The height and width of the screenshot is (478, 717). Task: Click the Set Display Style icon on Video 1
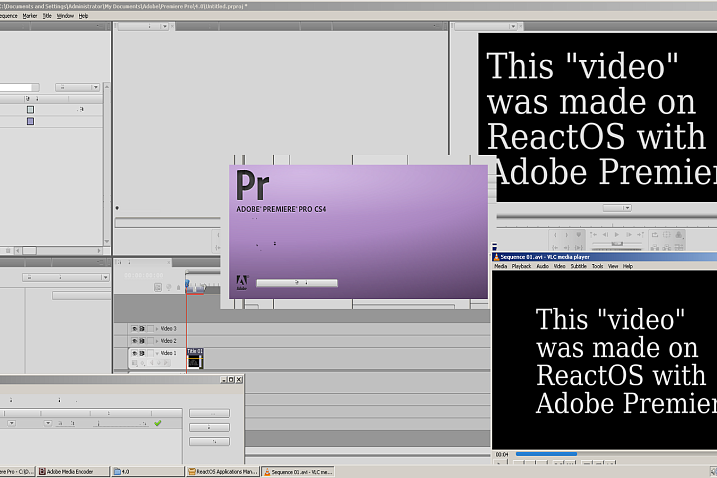point(134,363)
